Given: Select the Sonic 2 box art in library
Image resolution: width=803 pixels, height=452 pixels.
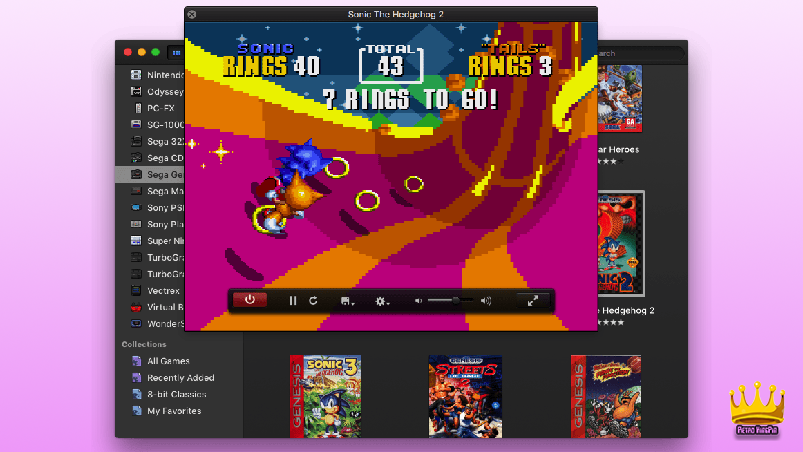Looking at the screenshot, I should [x=621, y=244].
